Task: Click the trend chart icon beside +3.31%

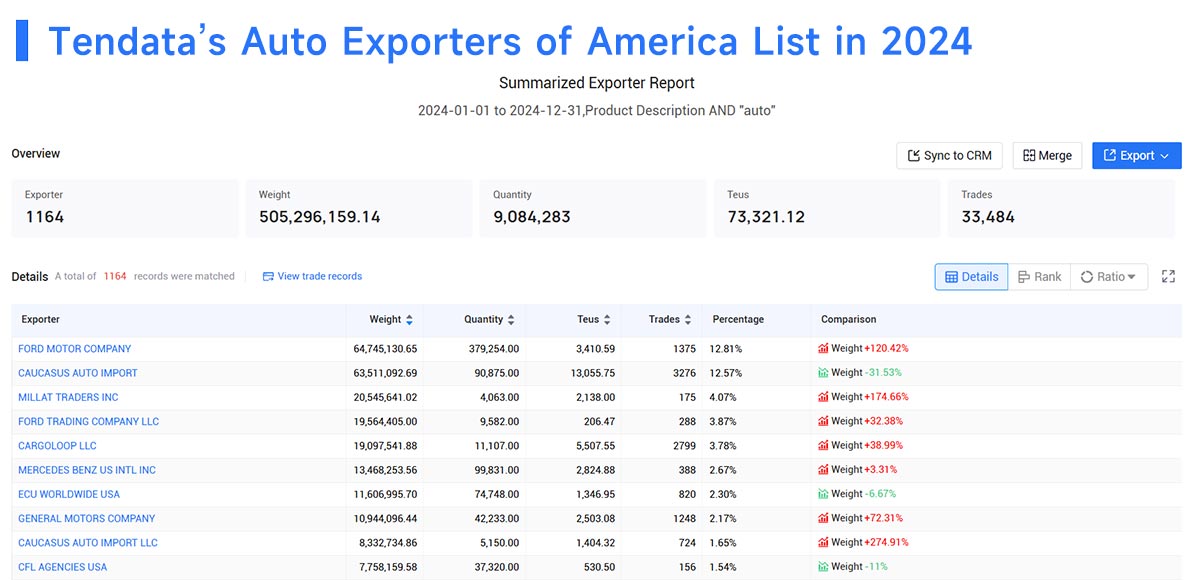Action: pyautogui.click(x=823, y=470)
